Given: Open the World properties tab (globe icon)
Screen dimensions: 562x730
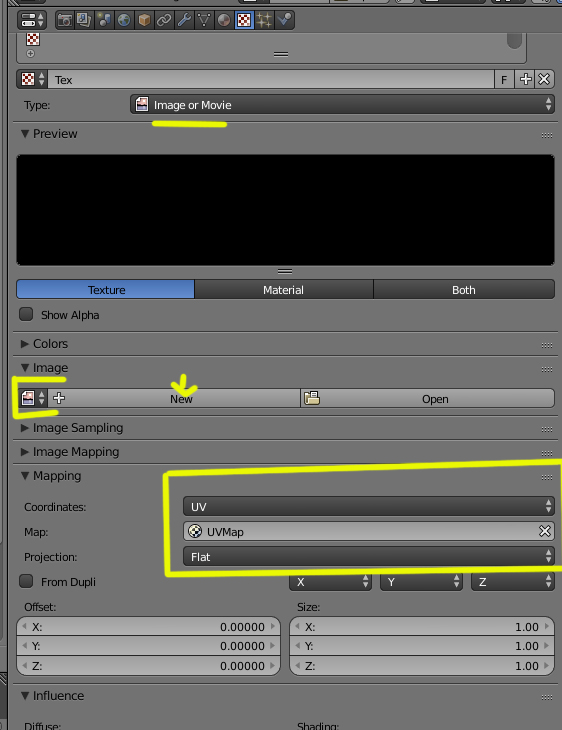Looking at the screenshot, I should tap(124, 20).
